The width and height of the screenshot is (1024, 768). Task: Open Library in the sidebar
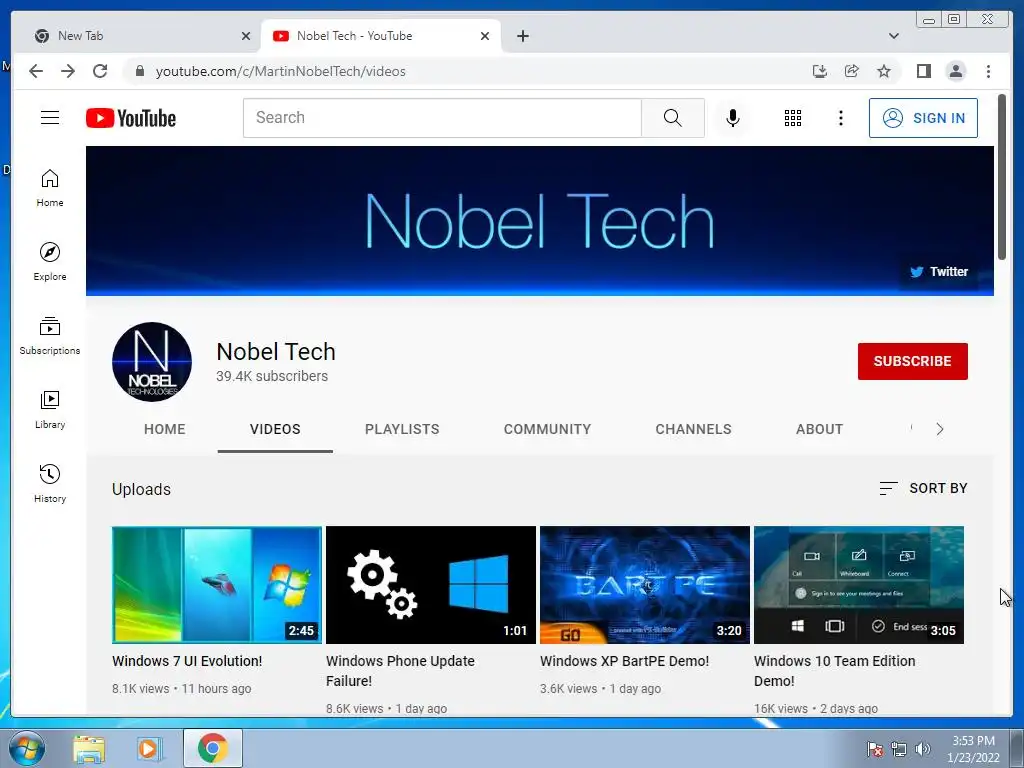[50, 409]
